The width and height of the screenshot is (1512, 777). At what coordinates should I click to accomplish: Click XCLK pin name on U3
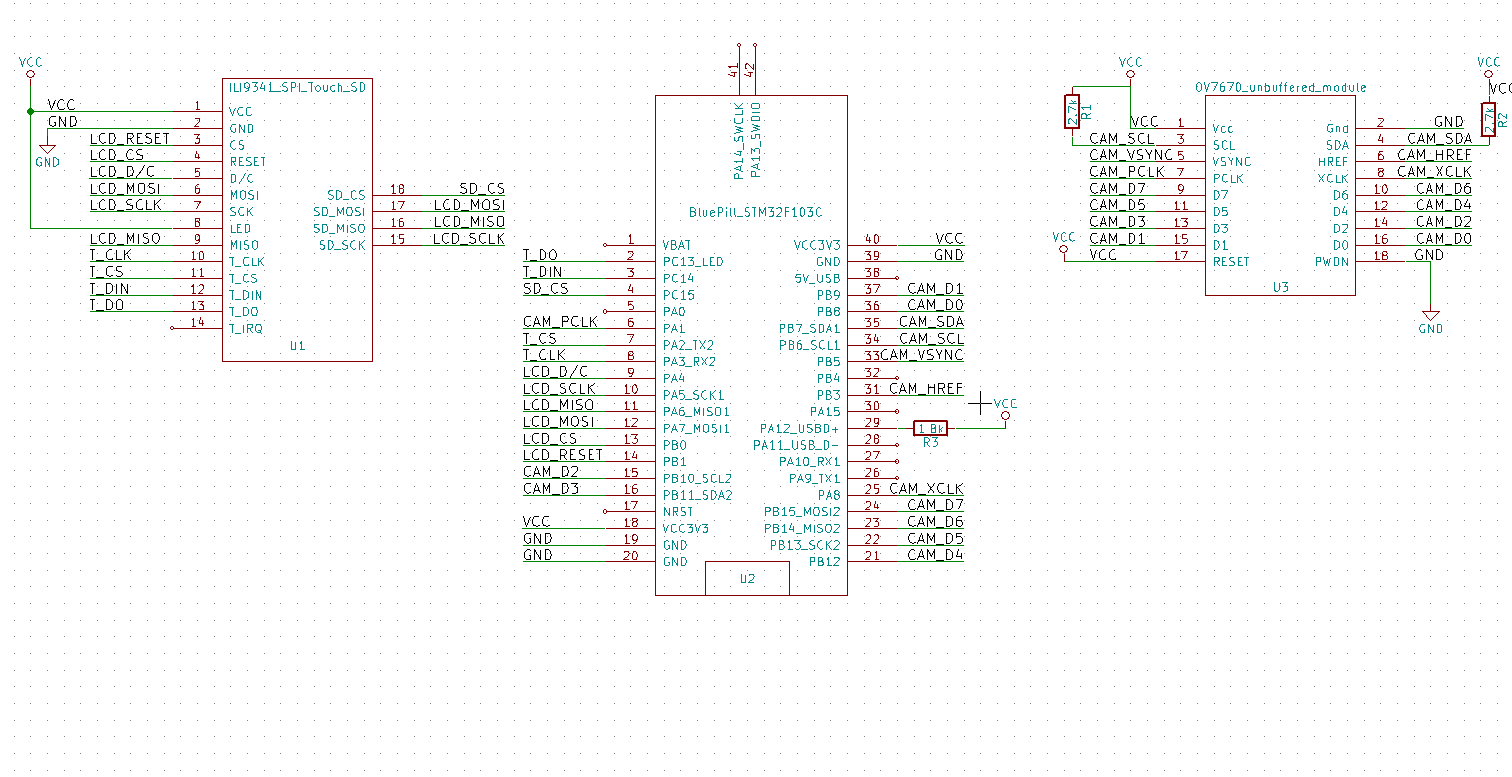(x=1334, y=178)
